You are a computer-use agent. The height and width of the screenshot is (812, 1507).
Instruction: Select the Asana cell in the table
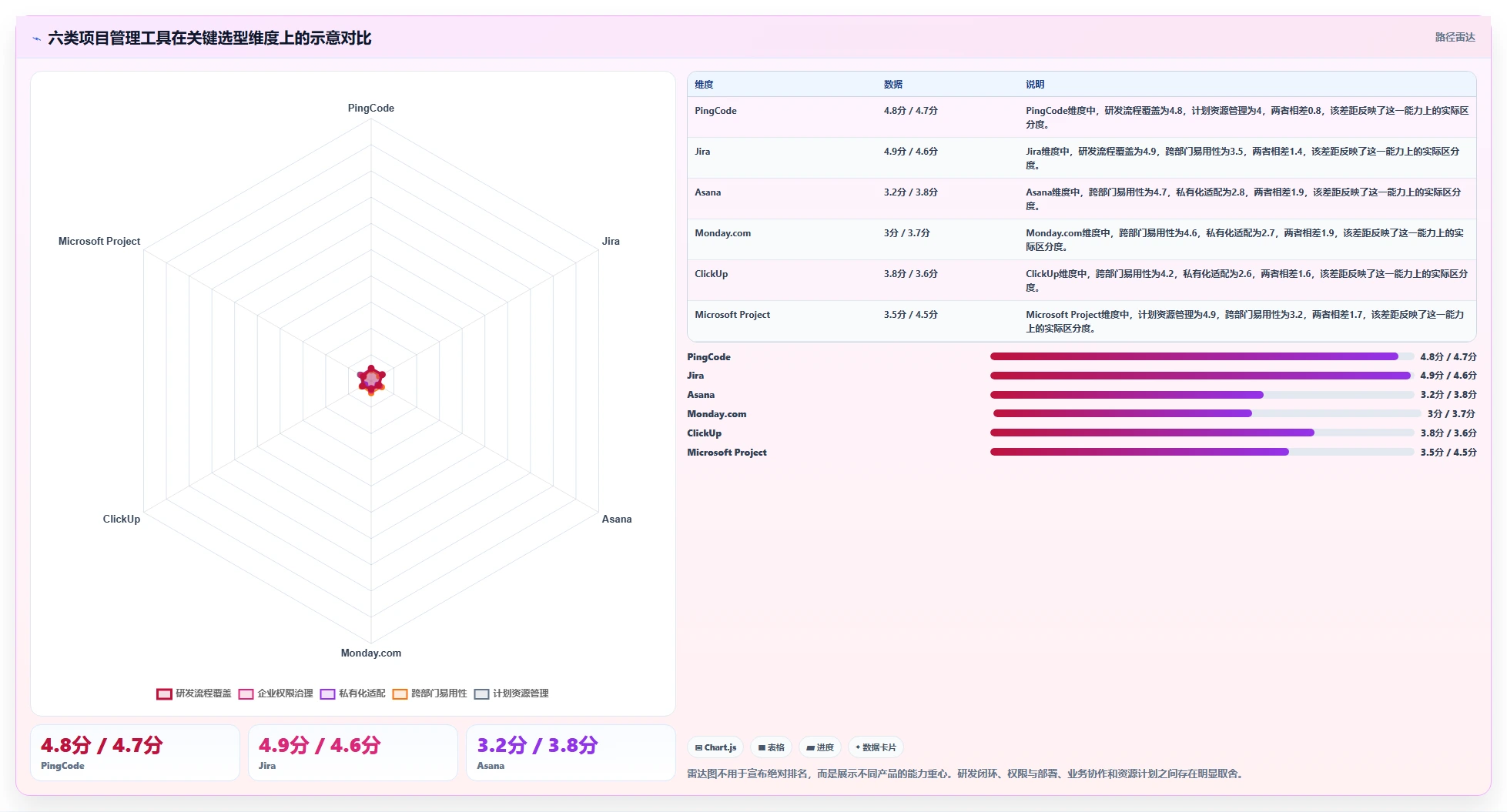coord(708,192)
